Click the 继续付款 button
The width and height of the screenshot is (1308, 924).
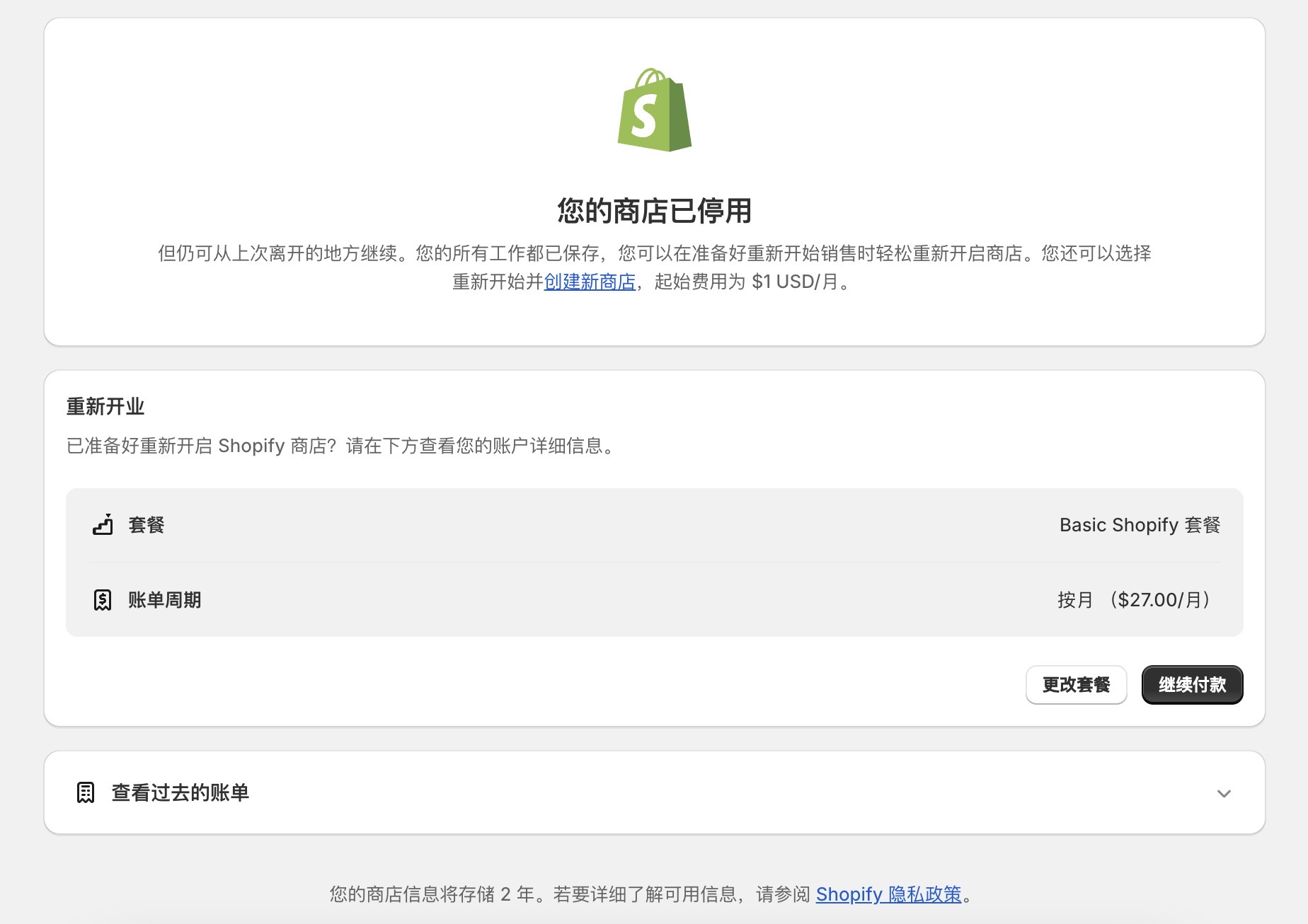1192,685
